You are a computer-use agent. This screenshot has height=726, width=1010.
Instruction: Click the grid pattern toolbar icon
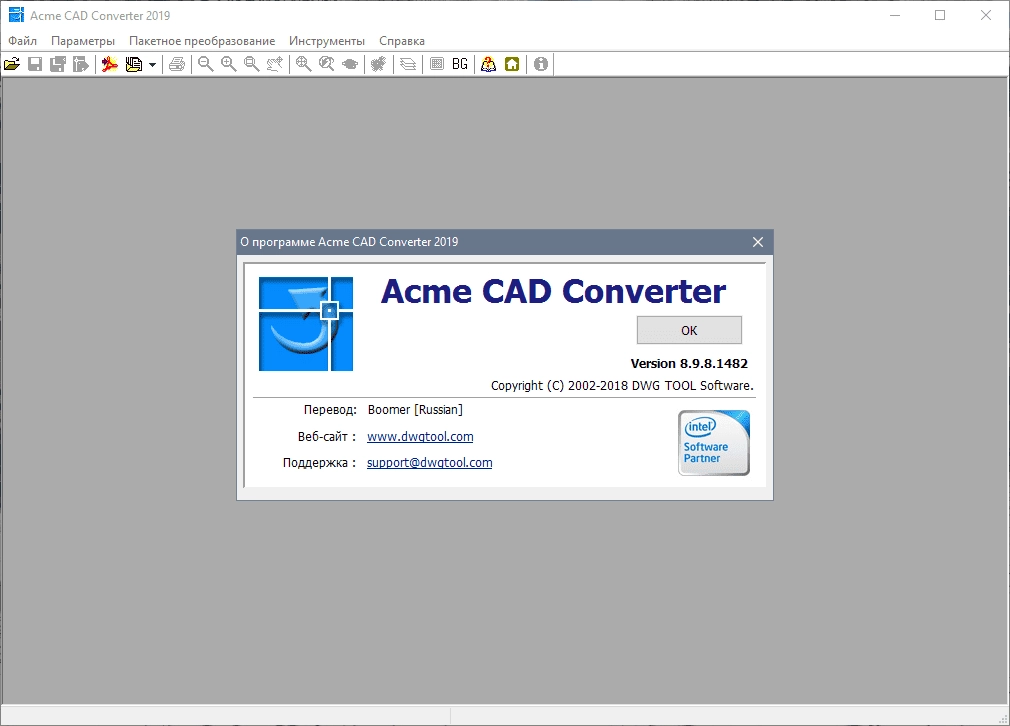click(437, 64)
